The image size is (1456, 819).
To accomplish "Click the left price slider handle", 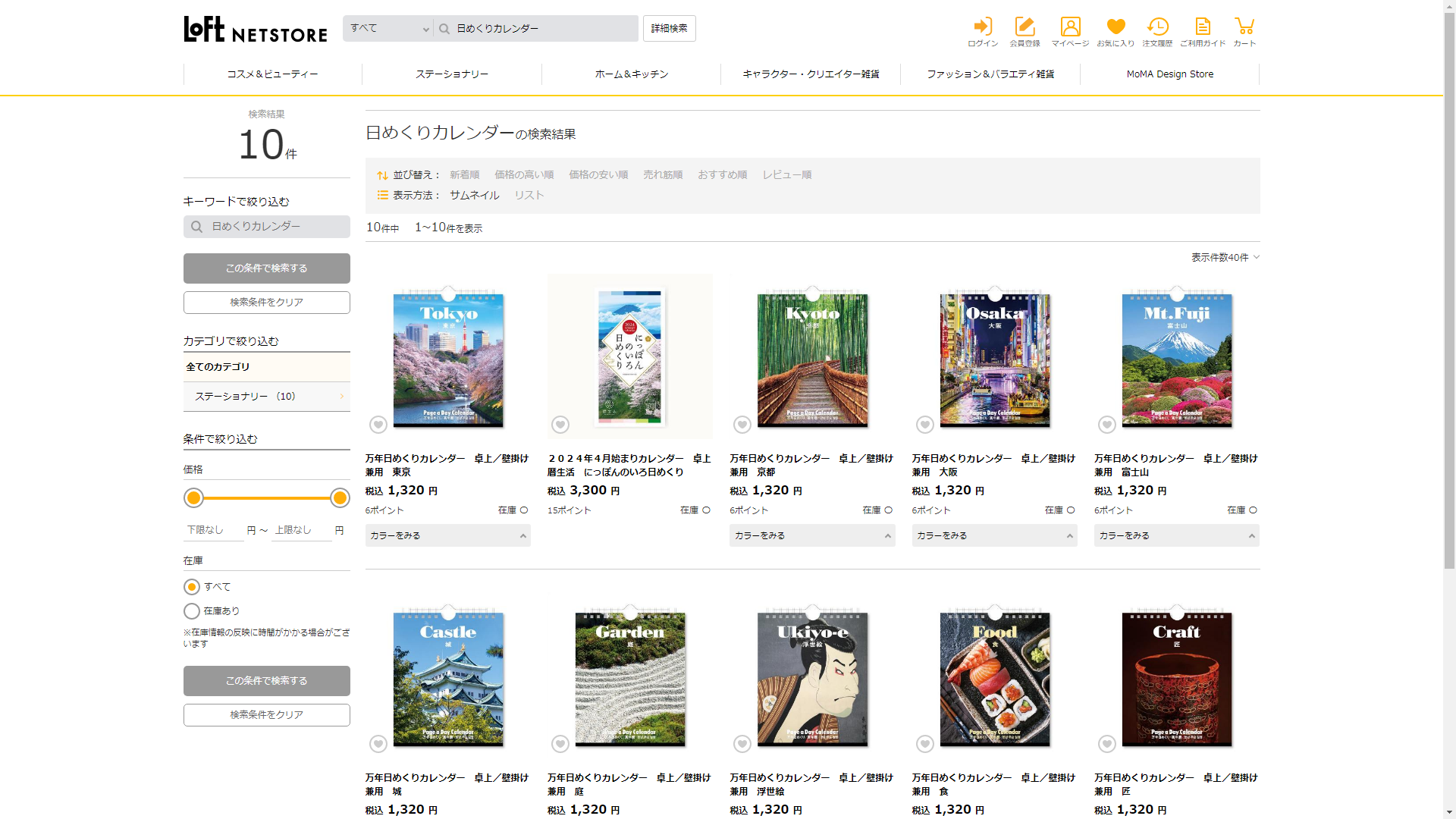I will (194, 497).
